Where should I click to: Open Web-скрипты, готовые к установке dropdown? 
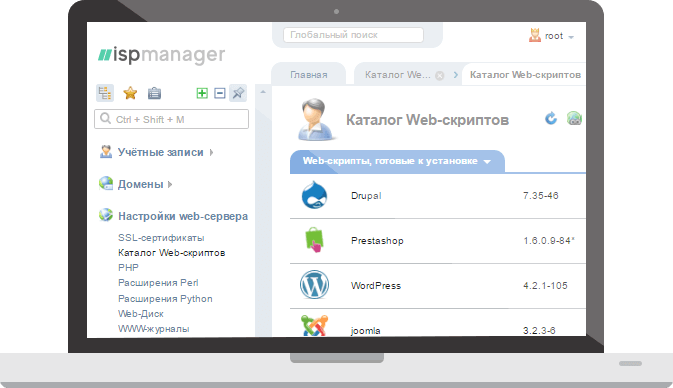(397, 161)
